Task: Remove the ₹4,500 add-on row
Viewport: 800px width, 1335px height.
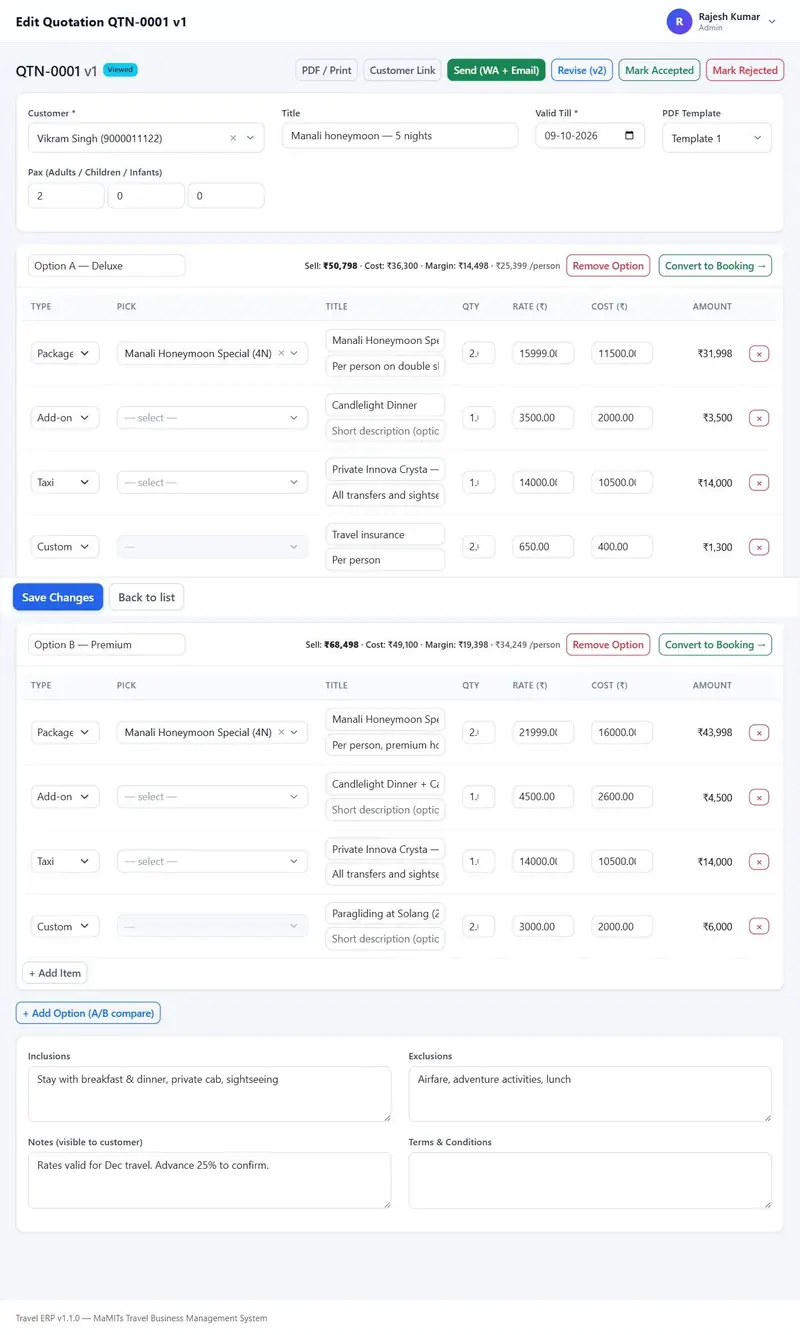Action: (x=759, y=798)
